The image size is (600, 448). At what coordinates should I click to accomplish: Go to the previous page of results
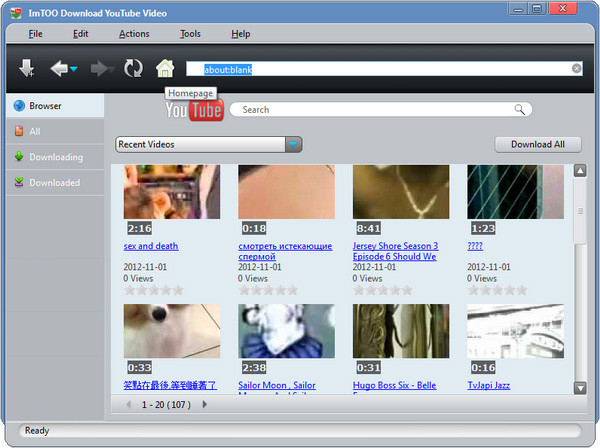129,404
